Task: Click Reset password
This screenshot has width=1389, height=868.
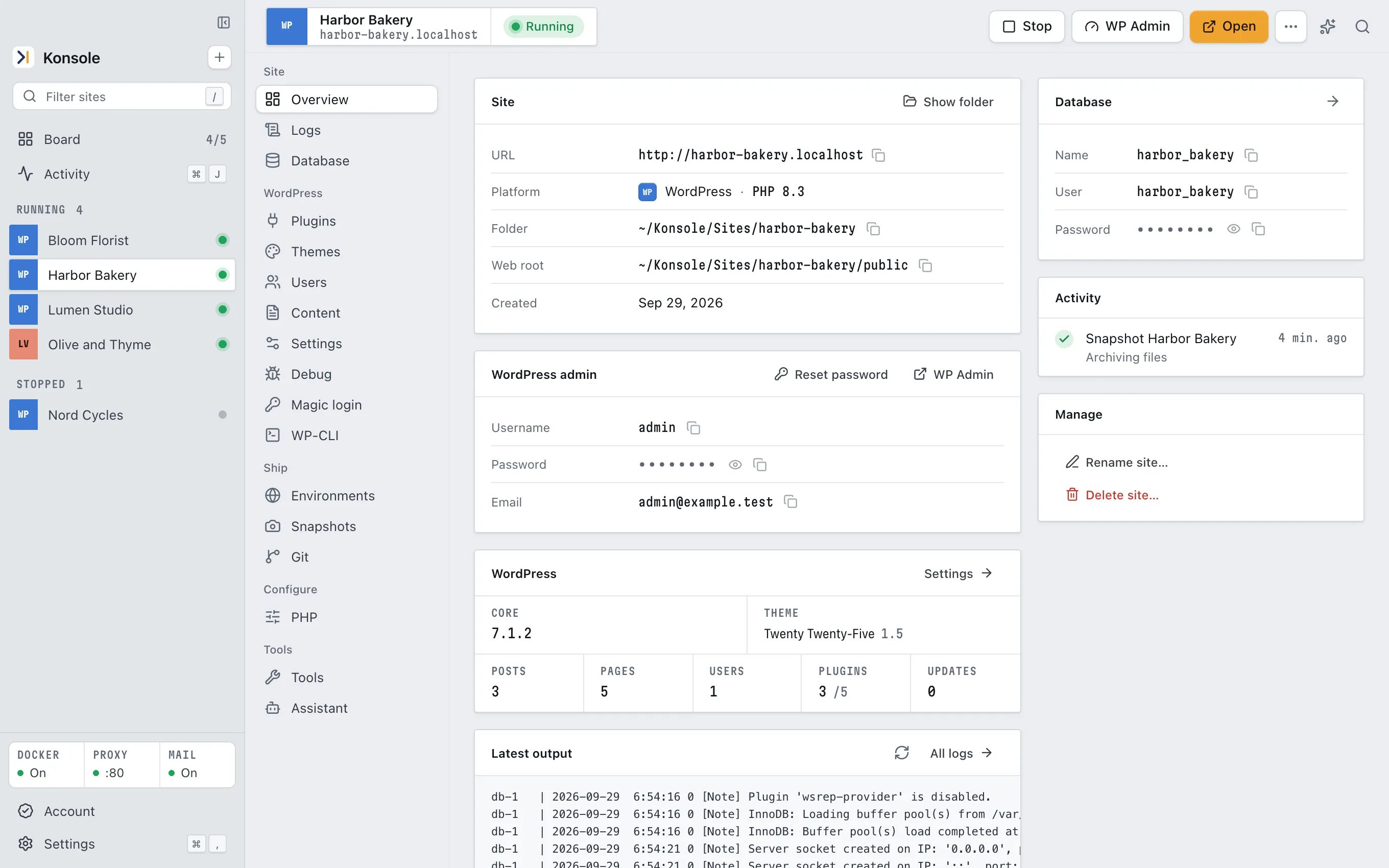Action: tap(830, 374)
